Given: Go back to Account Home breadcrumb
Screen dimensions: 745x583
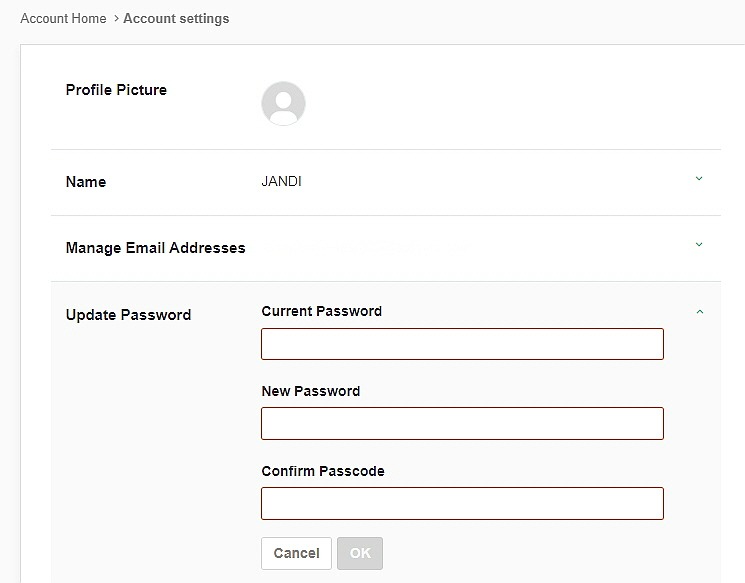Looking at the screenshot, I should pos(63,18).
